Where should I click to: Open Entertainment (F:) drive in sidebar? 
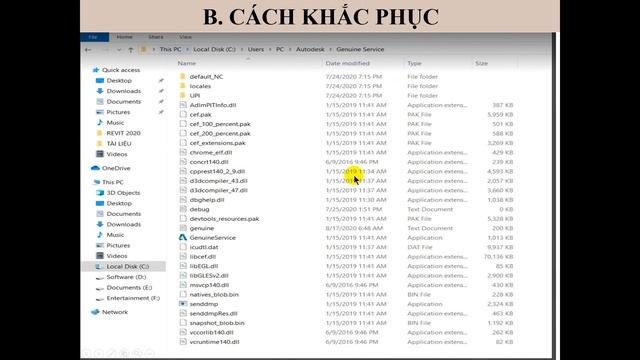(x=133, y=298)
